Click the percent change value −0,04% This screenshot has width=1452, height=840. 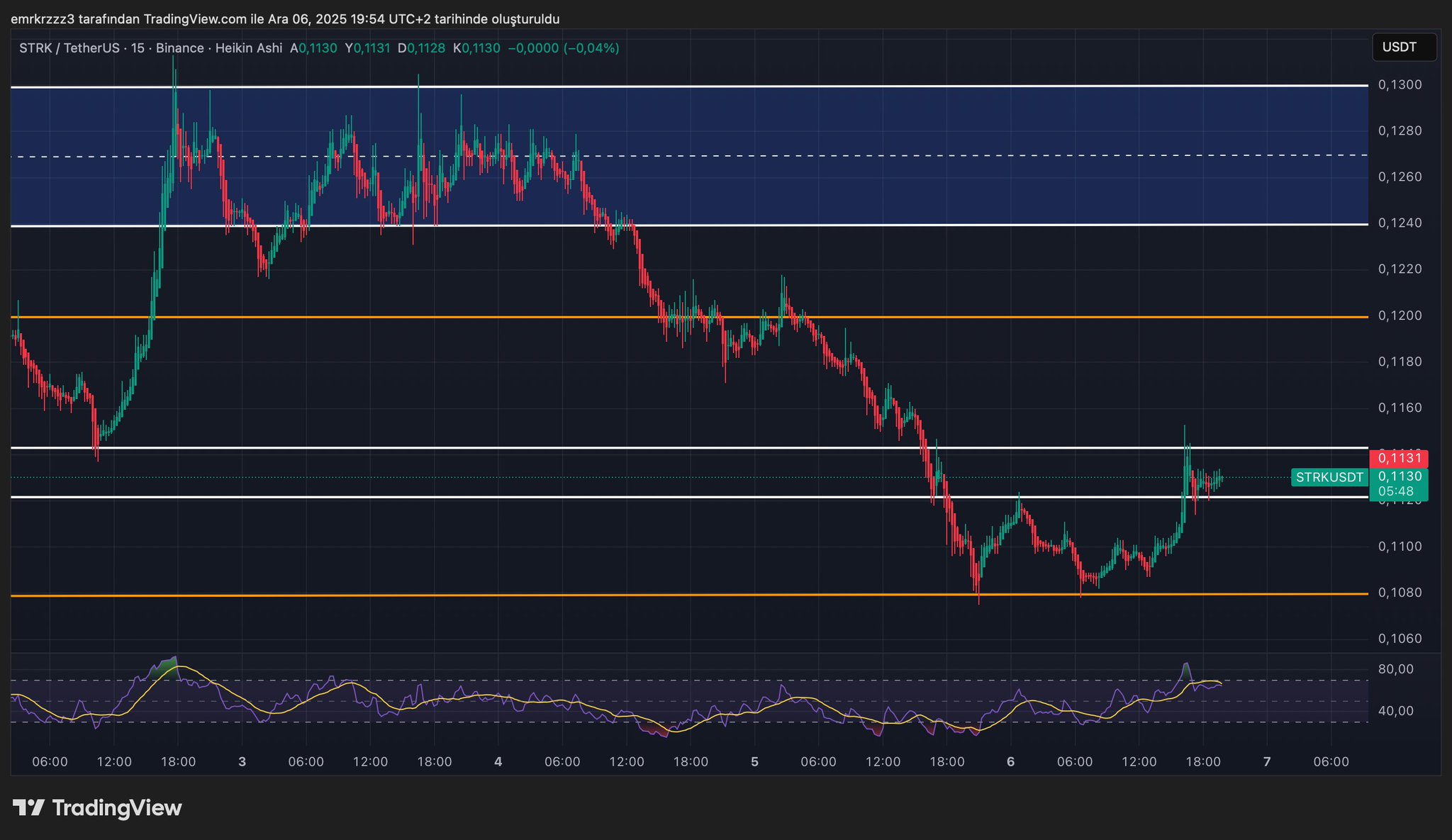click(x=591, y=48)
